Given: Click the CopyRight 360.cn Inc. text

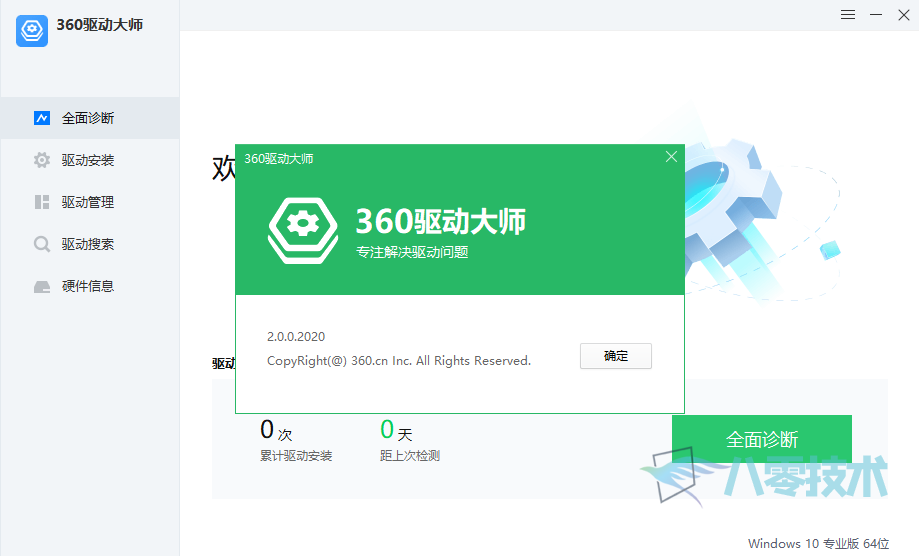Looking at the screenshot, I should click(399, 361).
